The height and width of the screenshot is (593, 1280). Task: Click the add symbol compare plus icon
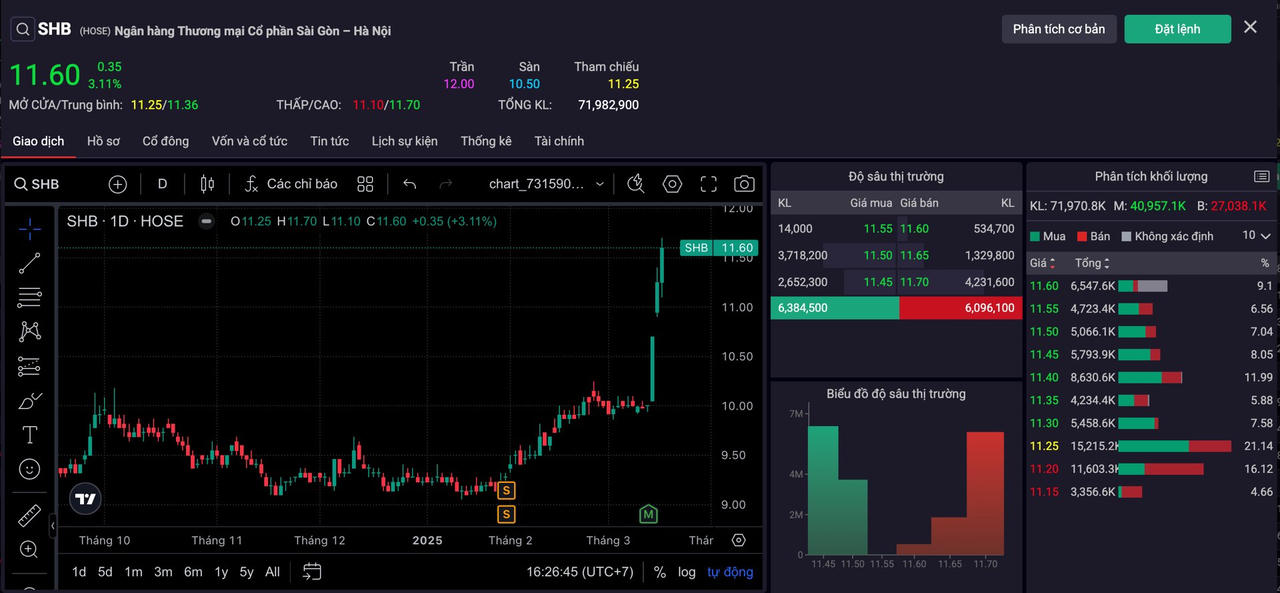(x=118, y=184)
